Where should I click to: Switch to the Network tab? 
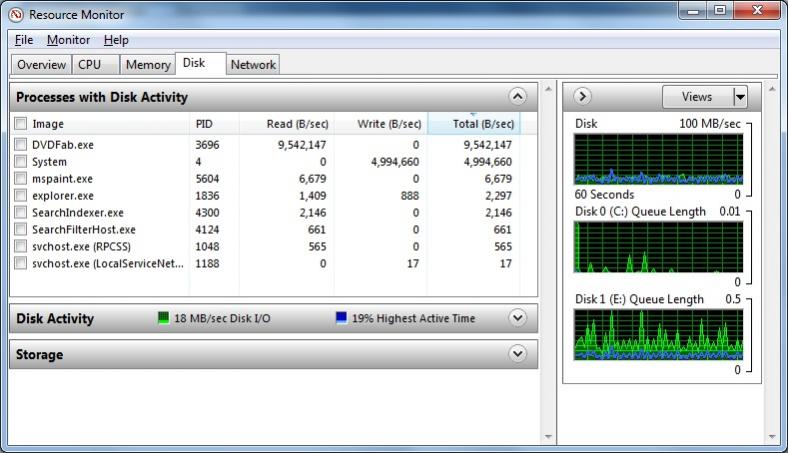253,65
